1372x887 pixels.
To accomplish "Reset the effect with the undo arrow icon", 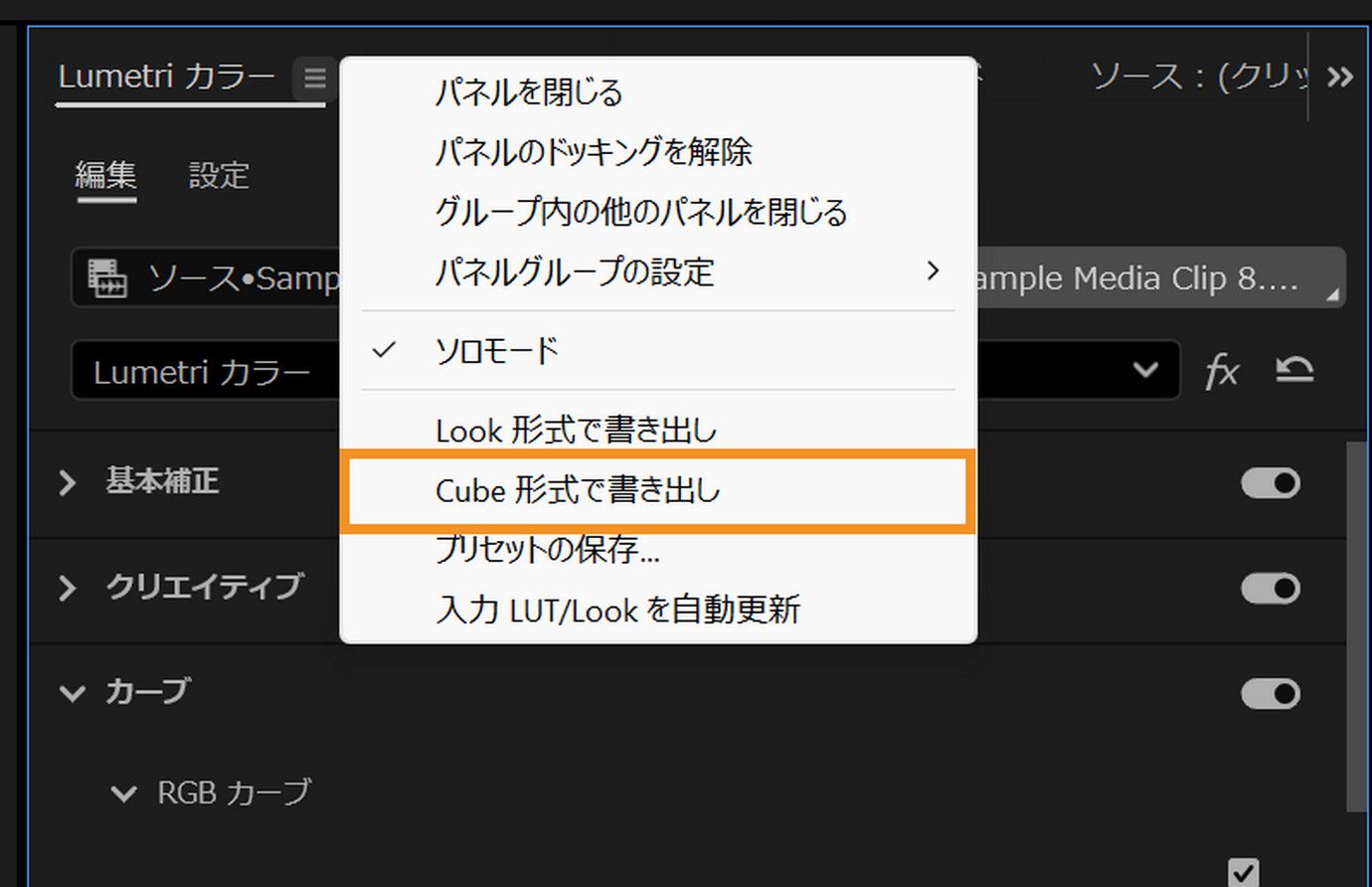I will (1292, 370).
